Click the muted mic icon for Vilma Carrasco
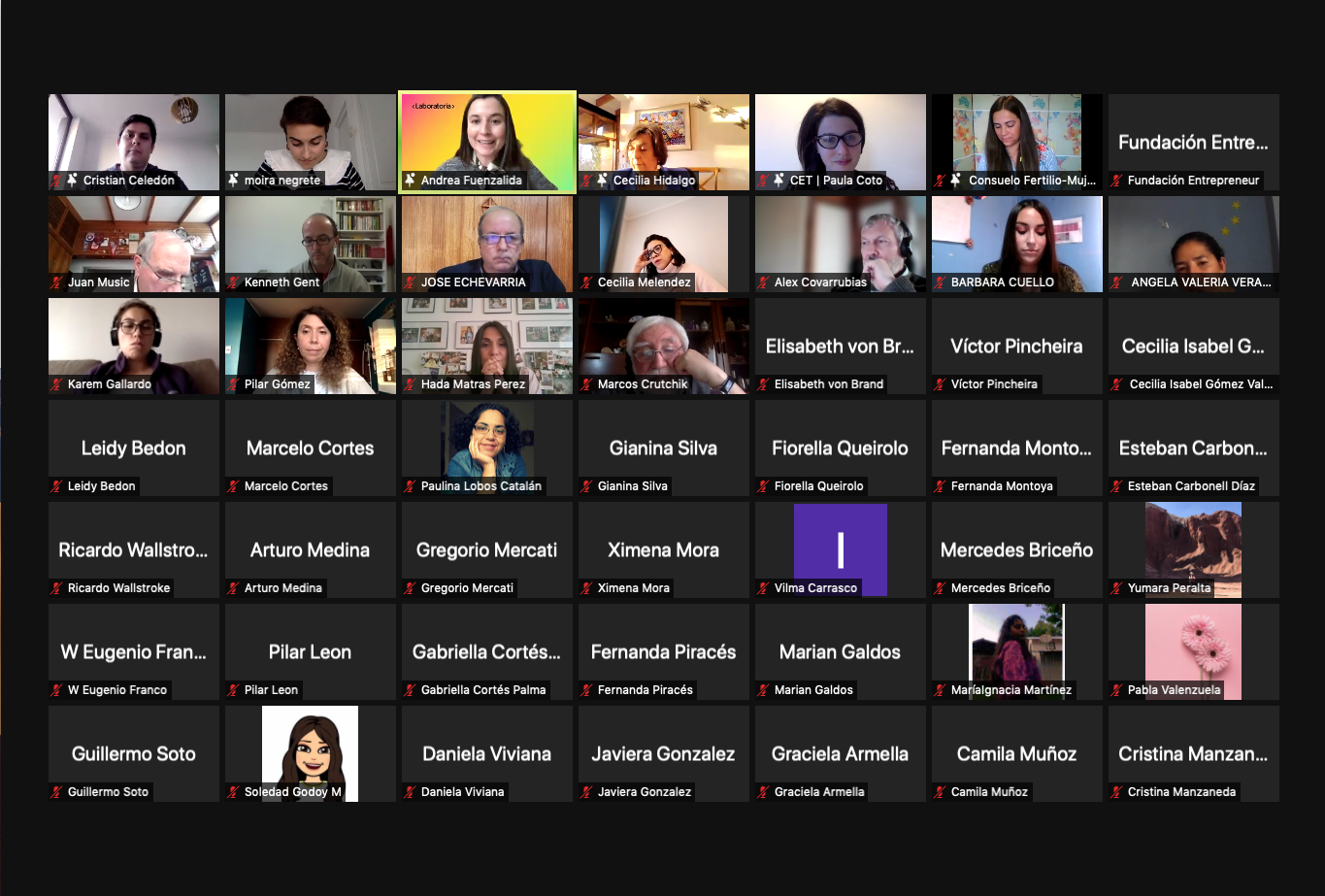This screenshot has height=896, width=1325. click(x=764, y=588)
